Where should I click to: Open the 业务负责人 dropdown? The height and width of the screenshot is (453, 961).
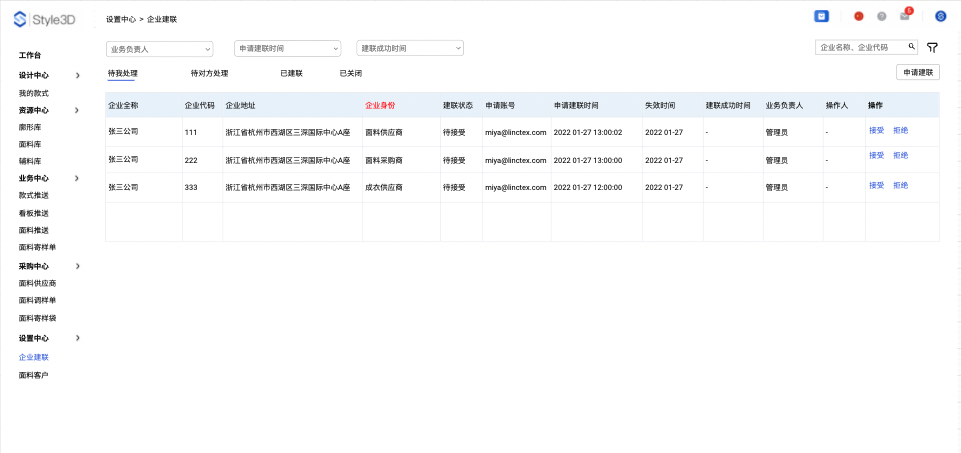(x=159, y=48)
